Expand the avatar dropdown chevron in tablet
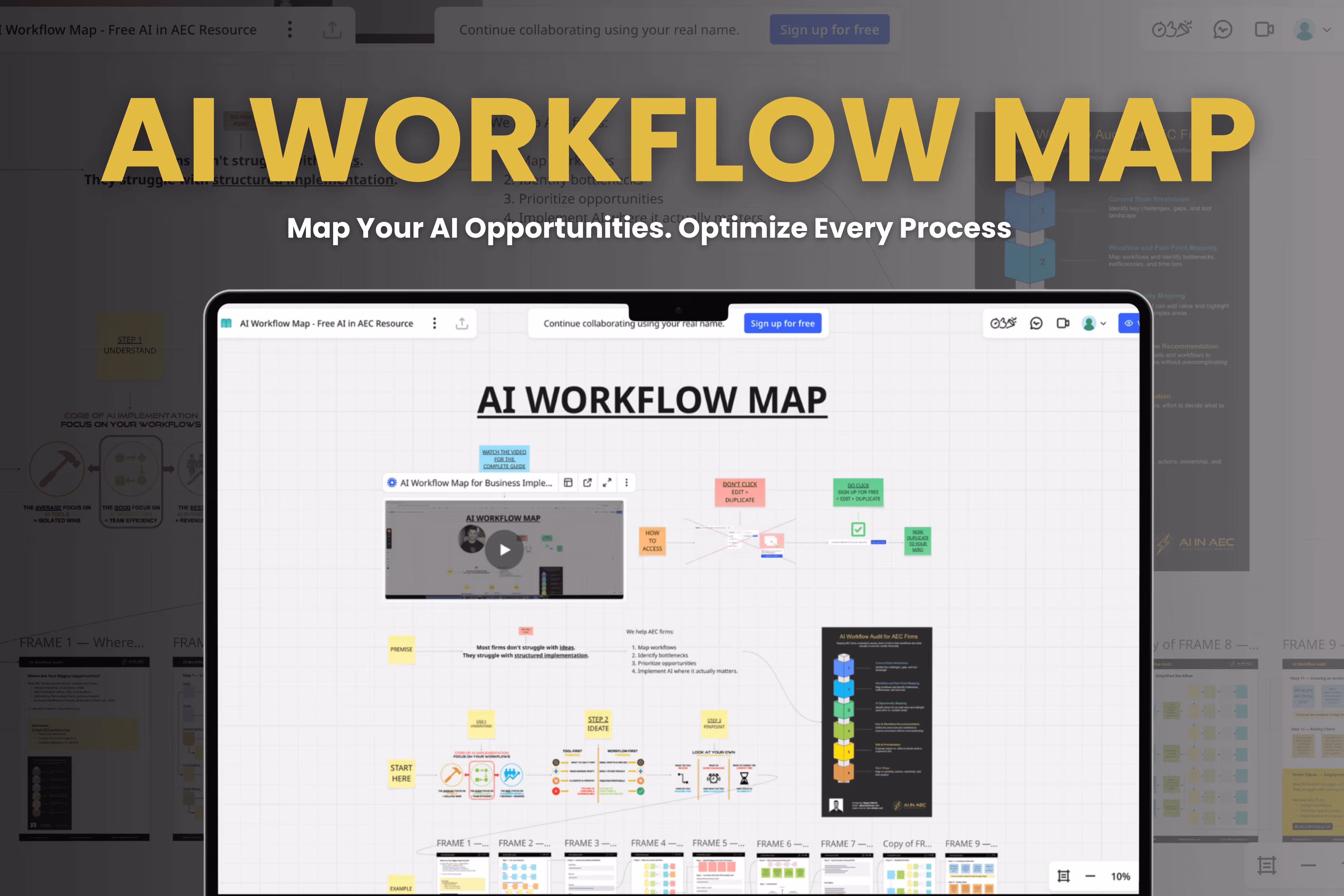Viewport: 1344px width, 896px height. coord(1103,323)
